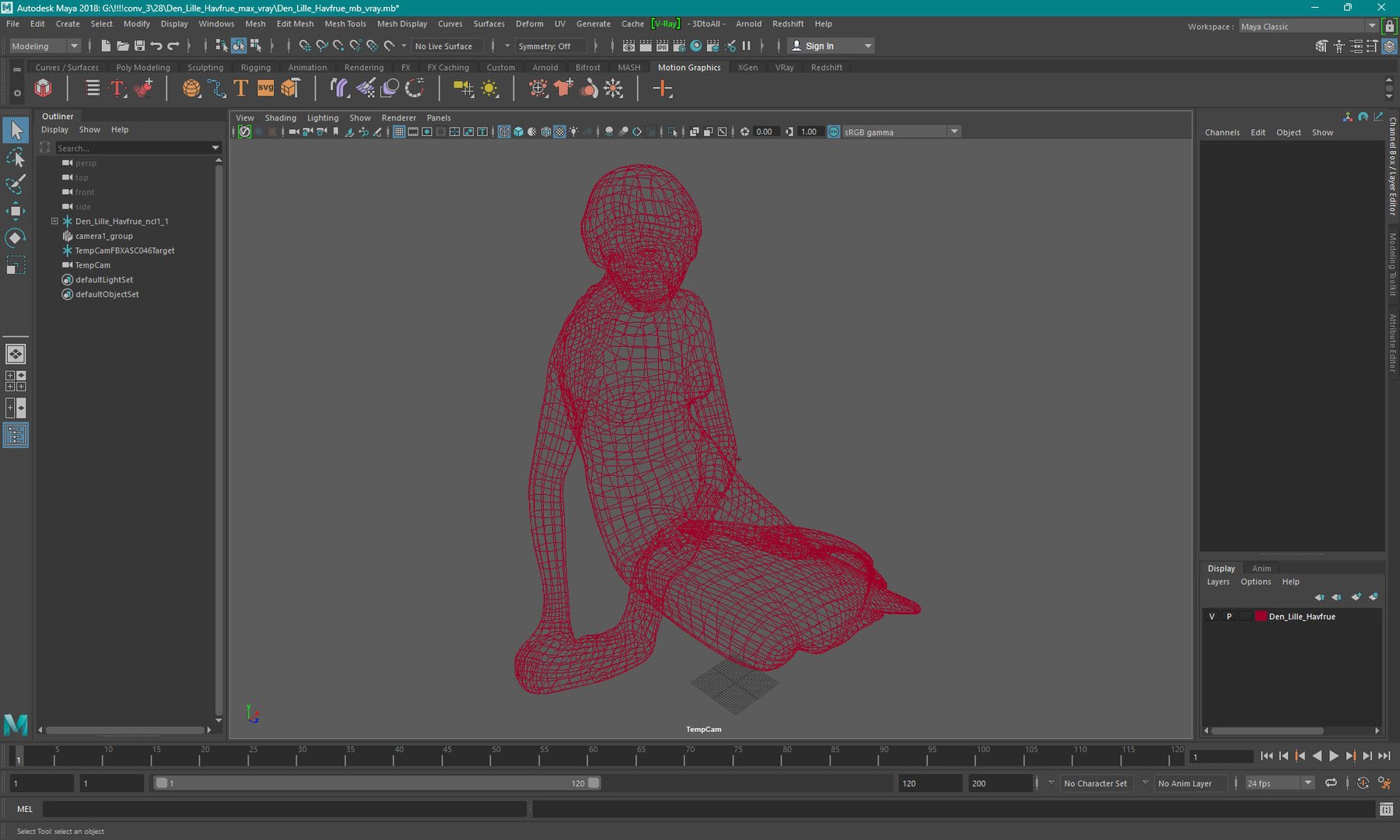Click the New Scene icon

(106, 46)
